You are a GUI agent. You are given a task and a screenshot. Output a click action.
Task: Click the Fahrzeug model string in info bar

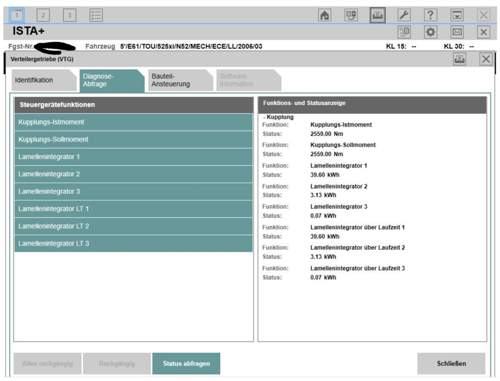[x=191, y=46]
